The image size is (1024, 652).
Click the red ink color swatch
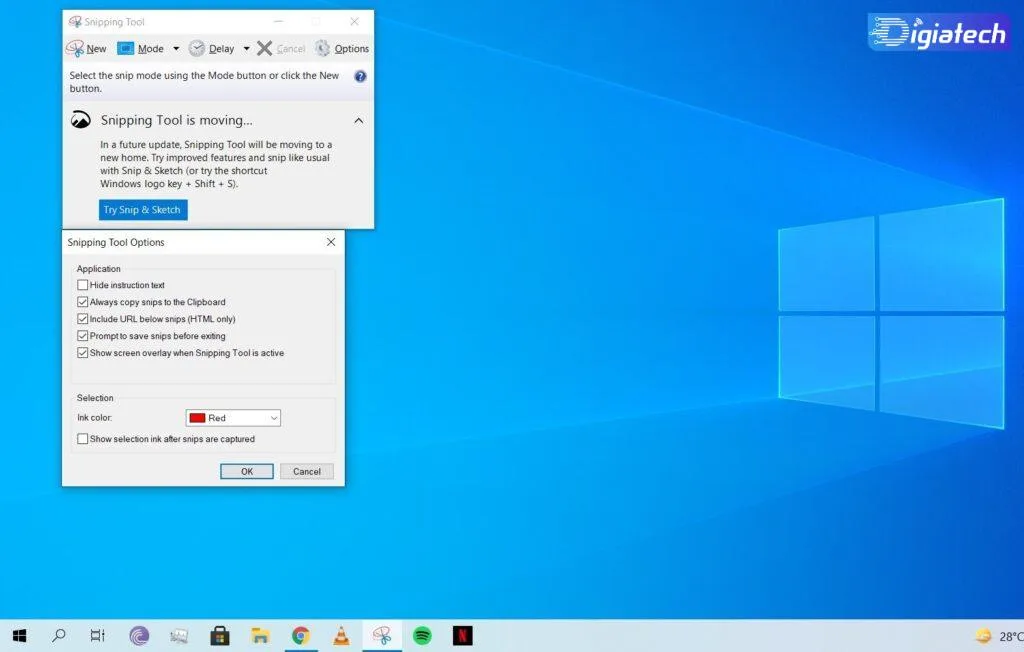[197, 418]
